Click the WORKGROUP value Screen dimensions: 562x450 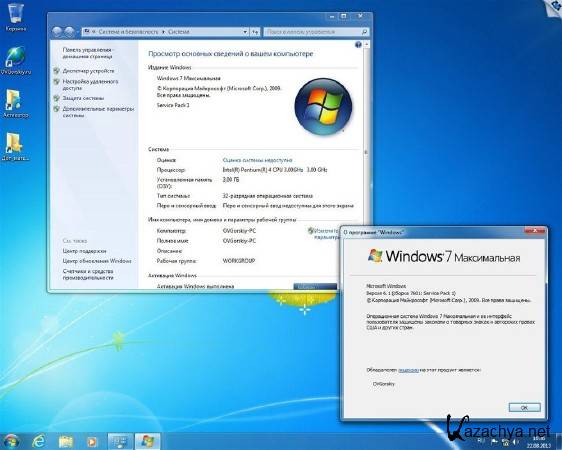coord(239,261)
